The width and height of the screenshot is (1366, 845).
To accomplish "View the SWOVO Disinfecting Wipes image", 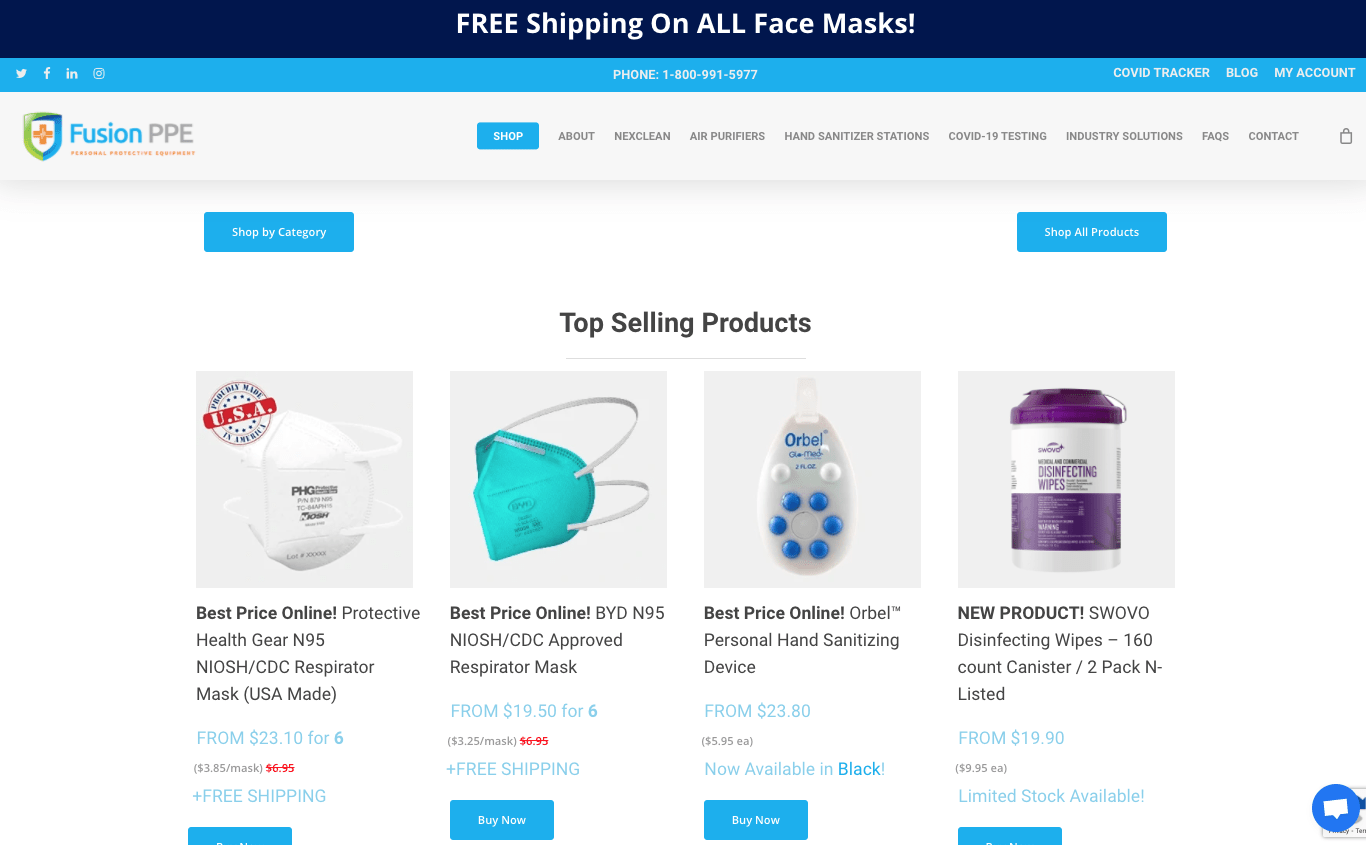I will 1066,479.
